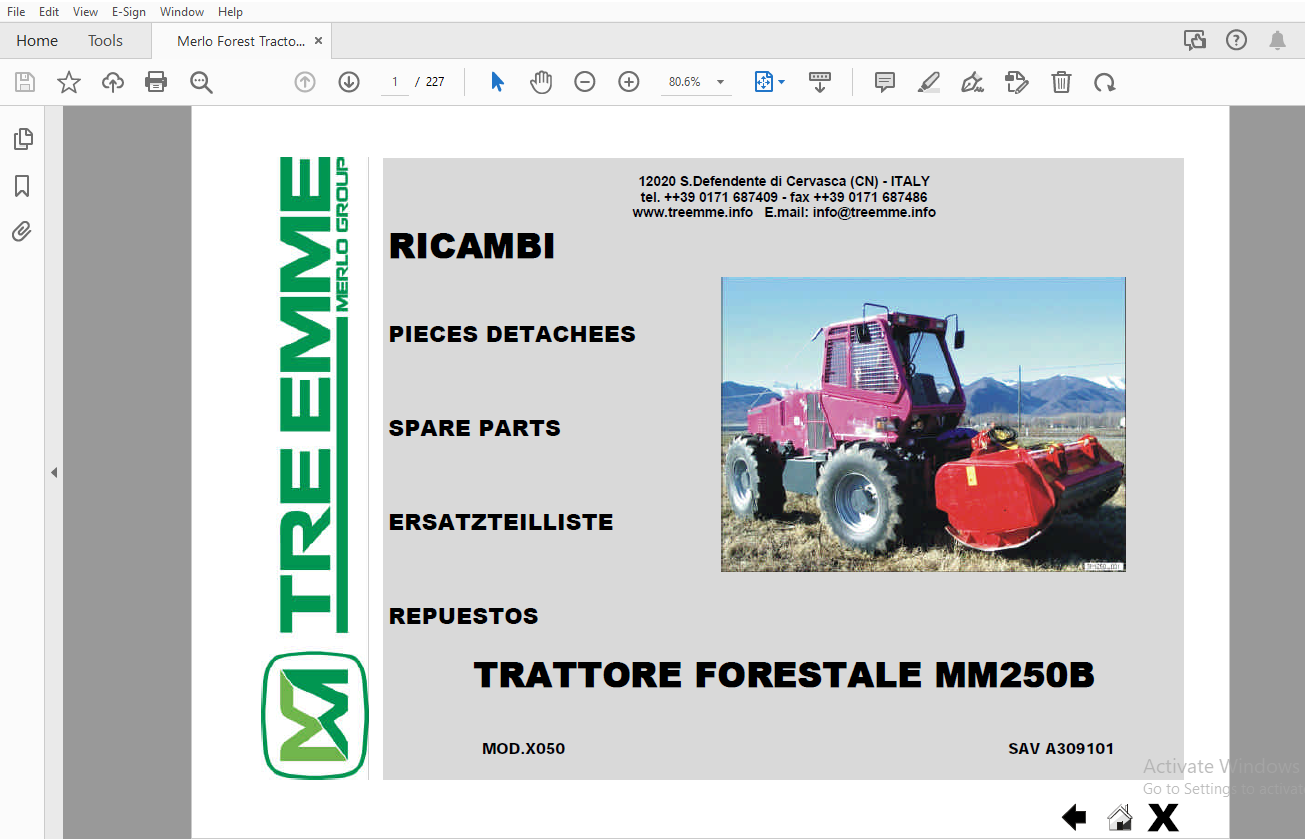This screenshot has height=839, width=1305.
Task: Switch to the Home tab
Action: pyautogui.click(x=37, y=41)
